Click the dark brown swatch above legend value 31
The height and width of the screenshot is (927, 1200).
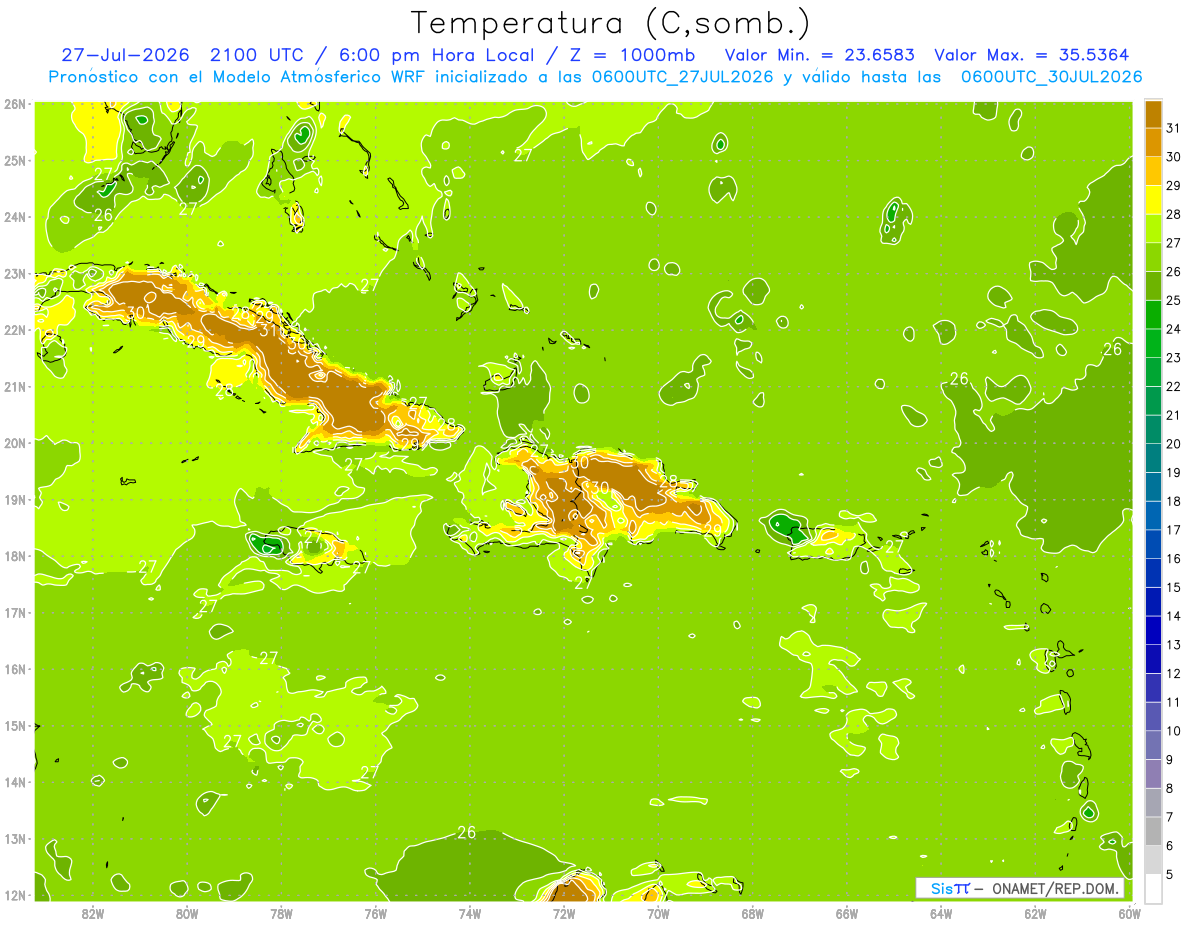coord(1153,114)
